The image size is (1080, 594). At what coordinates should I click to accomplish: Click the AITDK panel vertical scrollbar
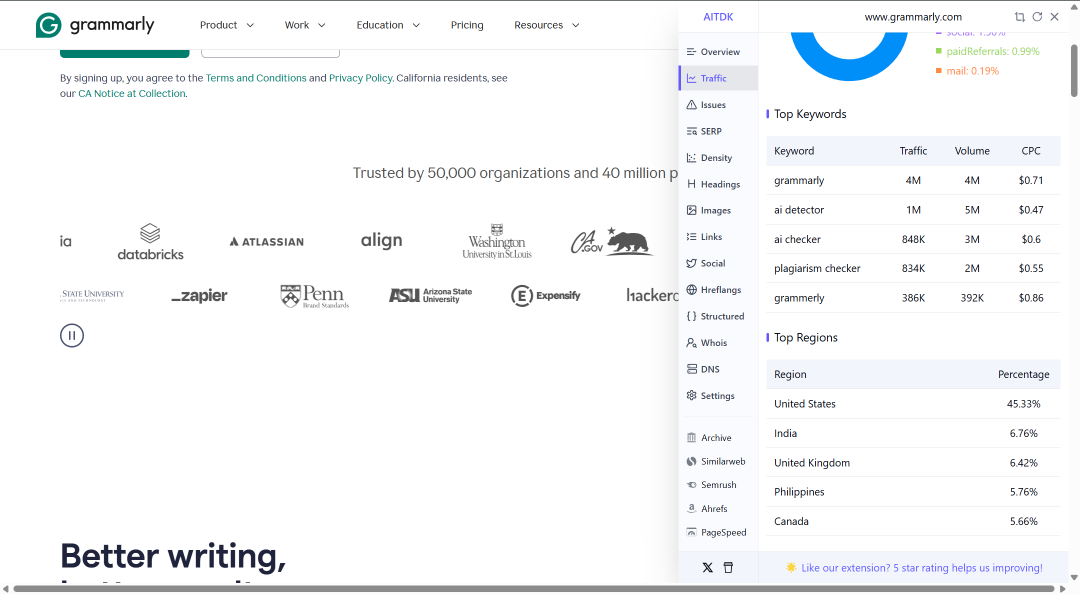[1074, 70]
